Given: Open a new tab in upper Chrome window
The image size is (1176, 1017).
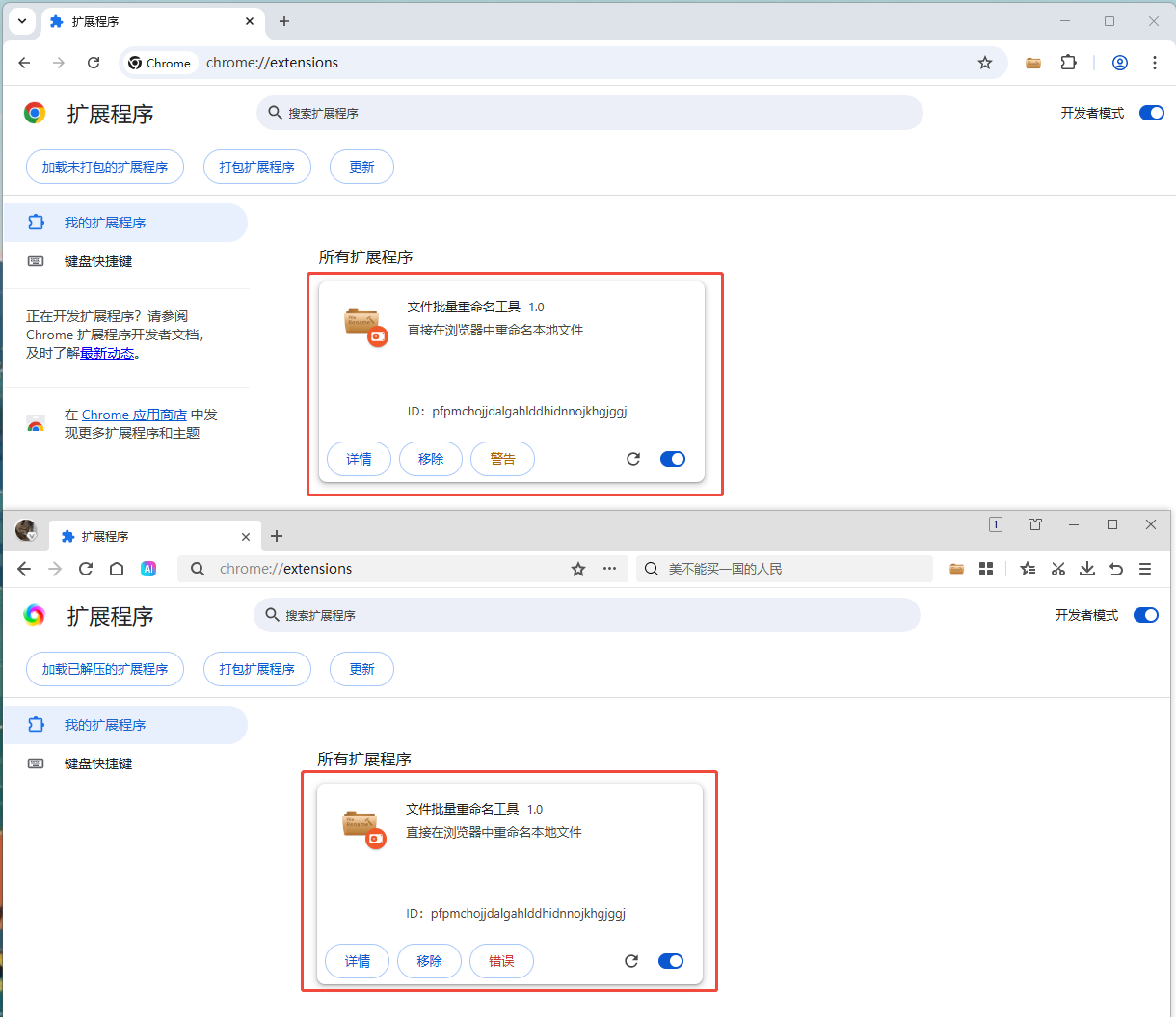Looking at the screenshot, I should (x=284, y=21).
